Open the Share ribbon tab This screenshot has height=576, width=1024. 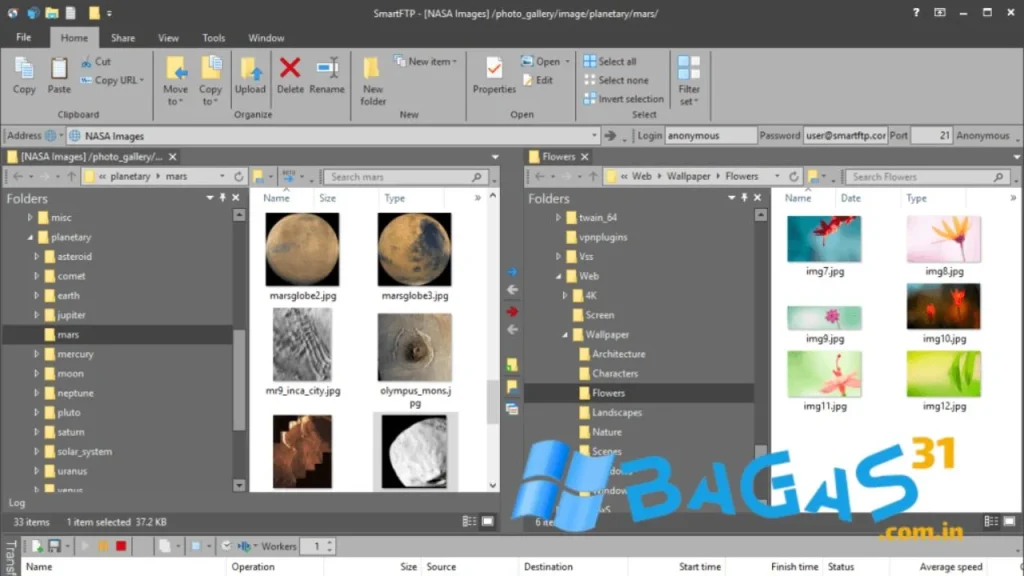pos(123,38)
